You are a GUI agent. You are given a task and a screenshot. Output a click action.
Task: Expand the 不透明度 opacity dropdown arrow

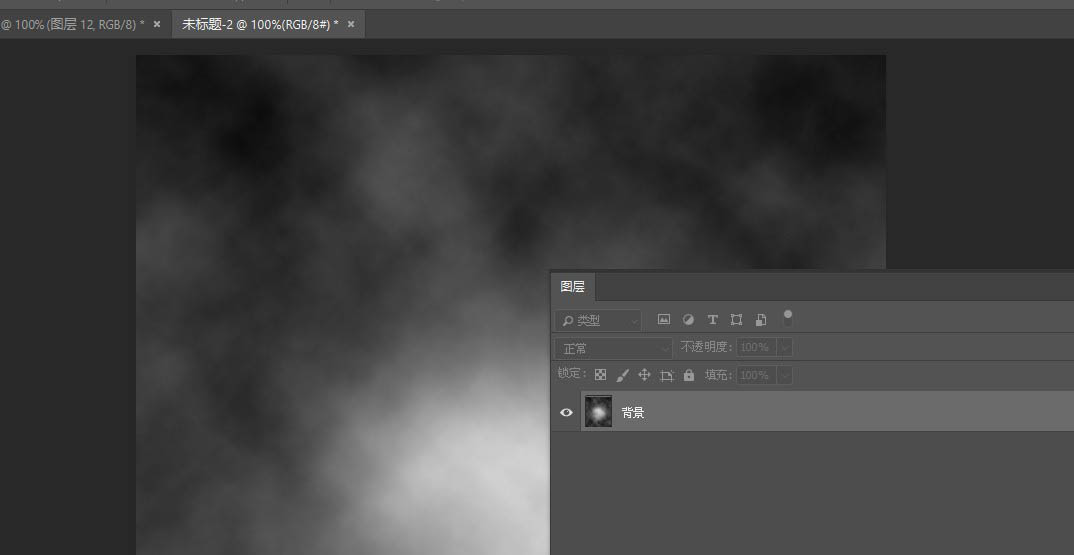point(784,347)
